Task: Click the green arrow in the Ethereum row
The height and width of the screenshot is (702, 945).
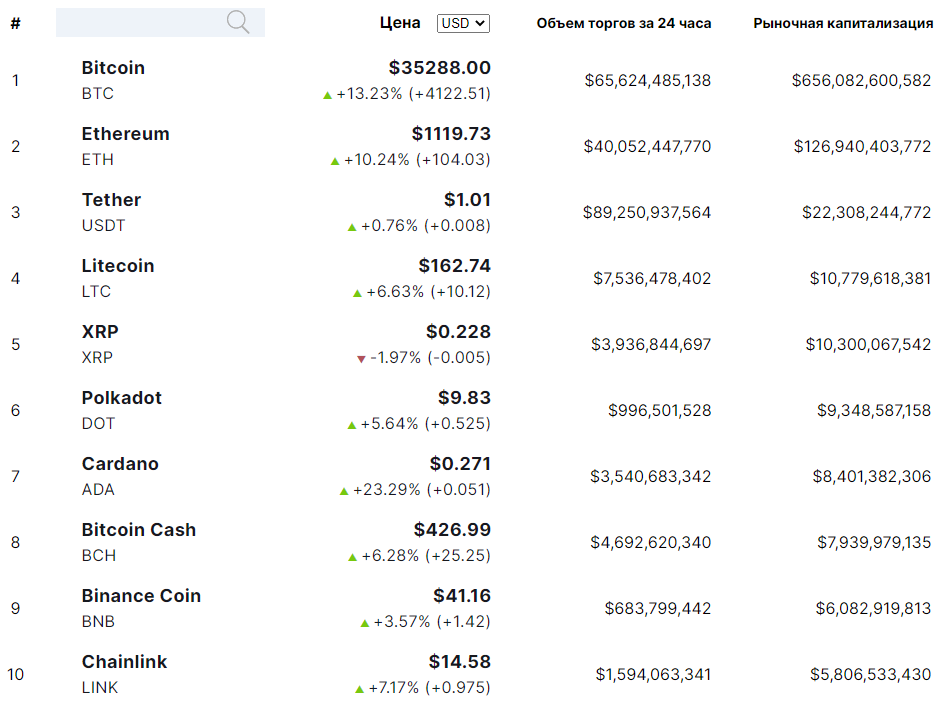Action: pos(335,161)
